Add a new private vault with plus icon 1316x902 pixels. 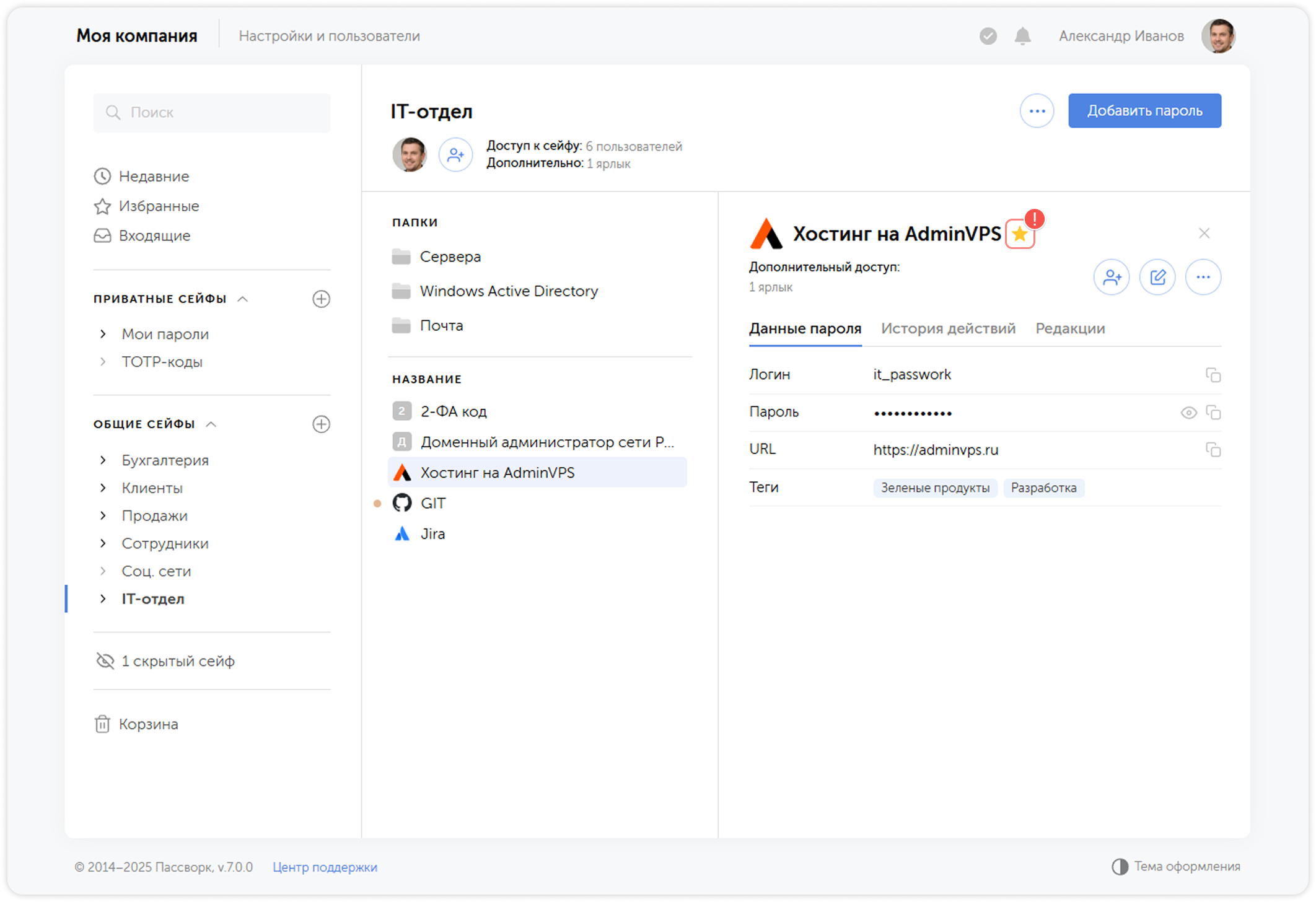321,299
